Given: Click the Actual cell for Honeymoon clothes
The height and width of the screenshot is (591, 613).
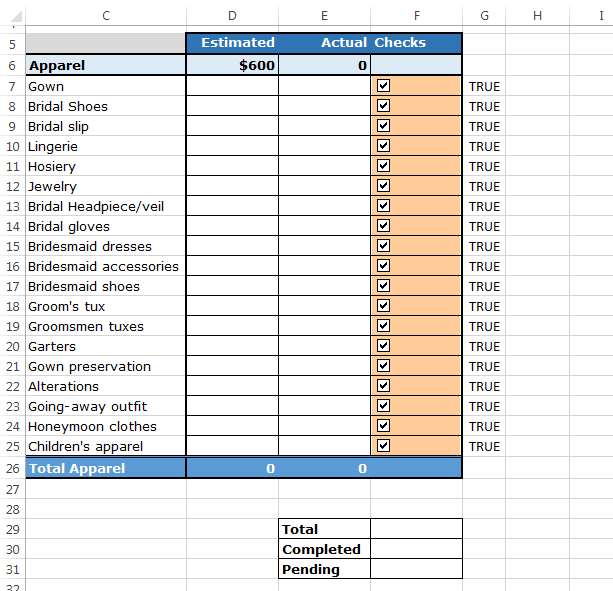Looking at the screenshot, I should [324, 426].
